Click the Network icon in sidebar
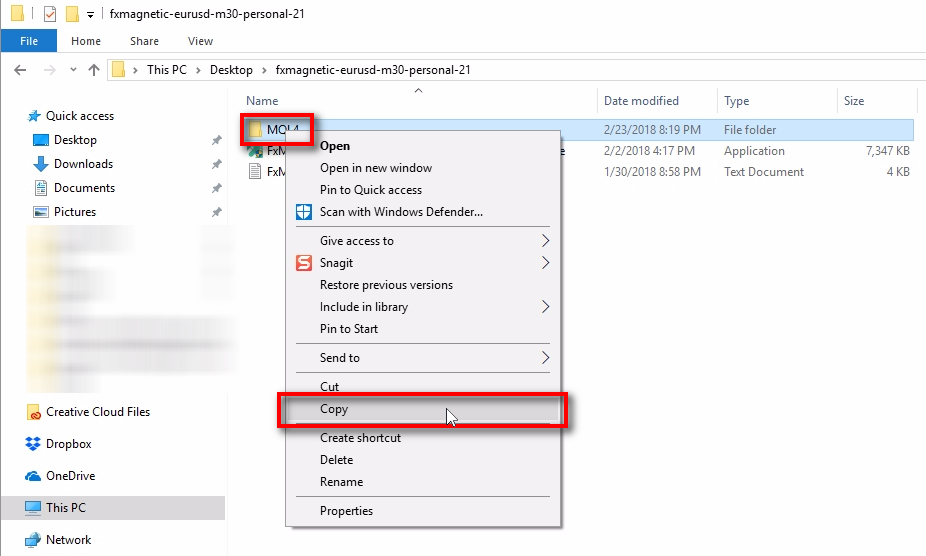Viewport: 926px width, 556px height. pyautogui.click(x=32, y=540)
